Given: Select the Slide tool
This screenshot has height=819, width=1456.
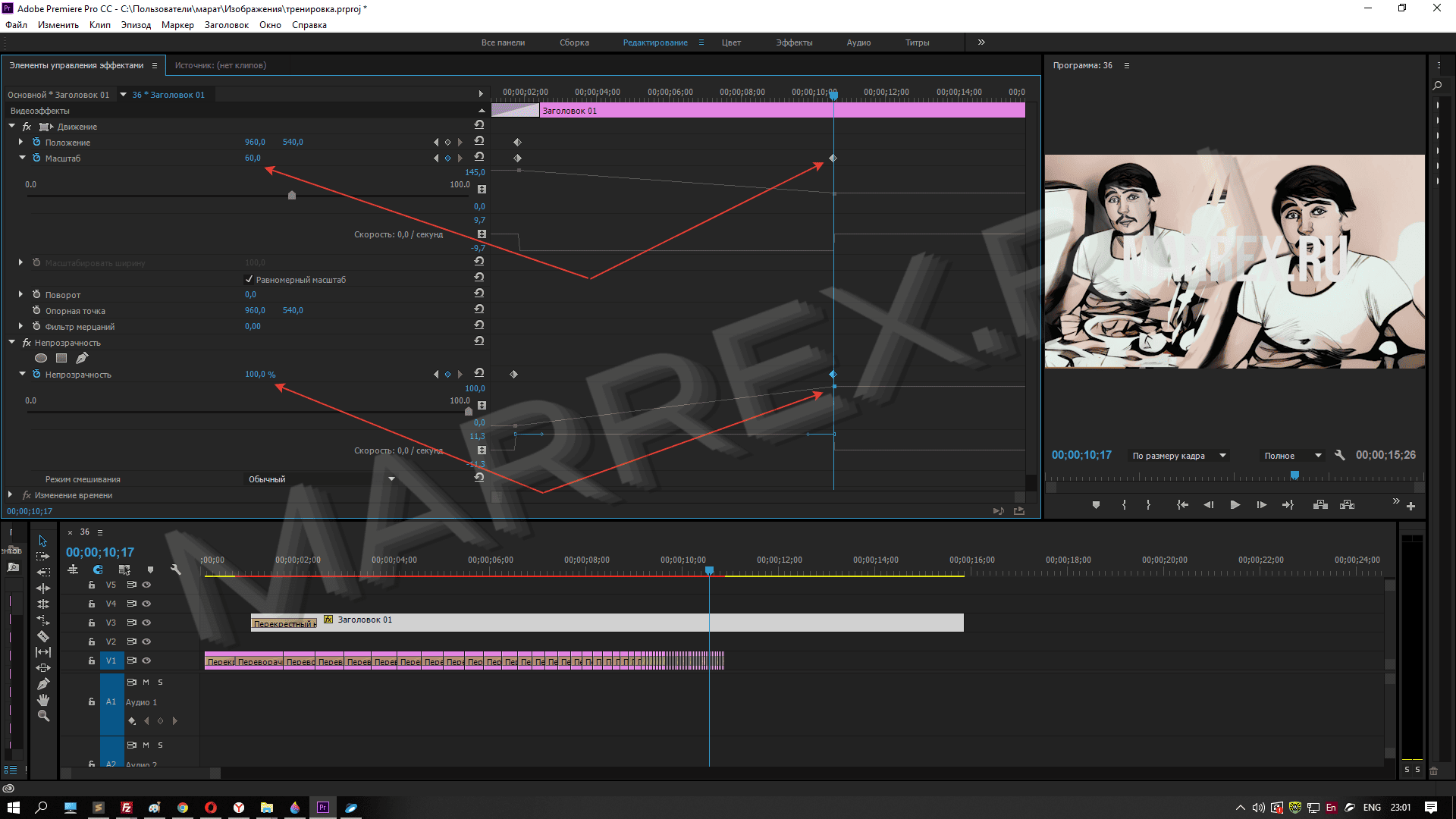Looking at the screenshot, I should point(43,668).
